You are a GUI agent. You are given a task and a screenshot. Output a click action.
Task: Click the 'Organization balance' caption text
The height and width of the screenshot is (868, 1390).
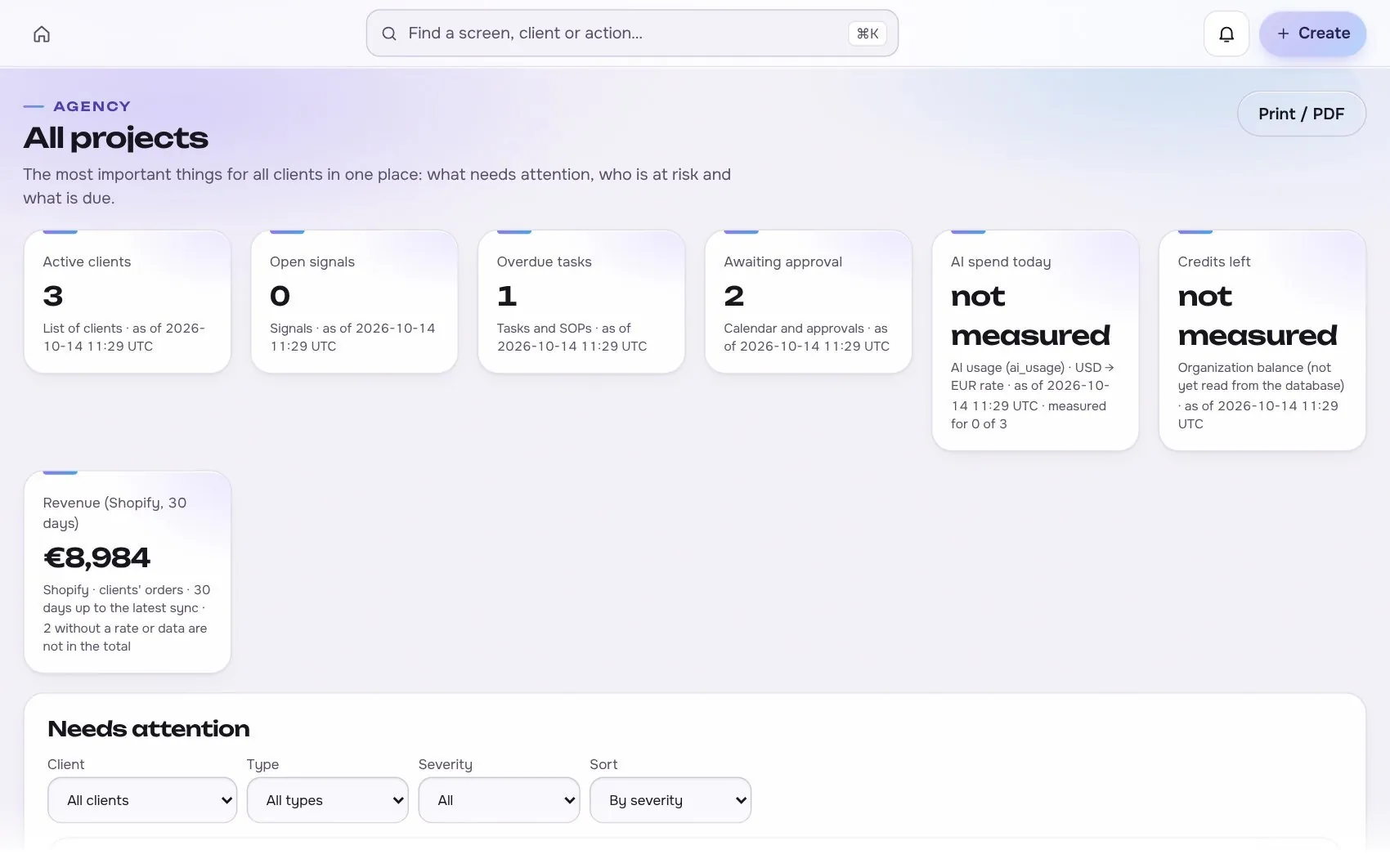point(1240,368)
